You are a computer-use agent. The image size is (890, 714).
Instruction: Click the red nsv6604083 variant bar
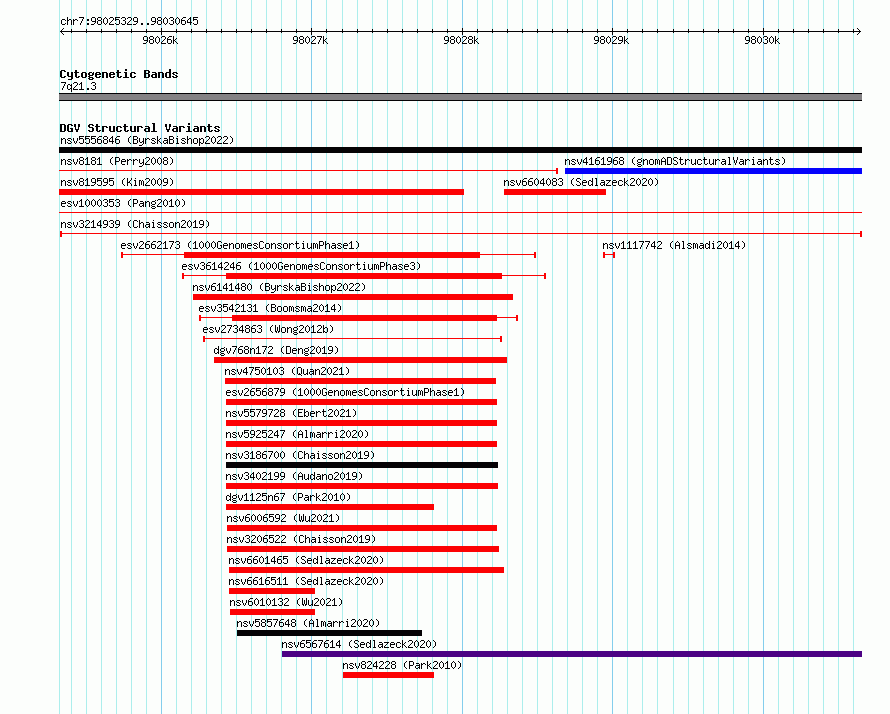click(x=555, y=192)
